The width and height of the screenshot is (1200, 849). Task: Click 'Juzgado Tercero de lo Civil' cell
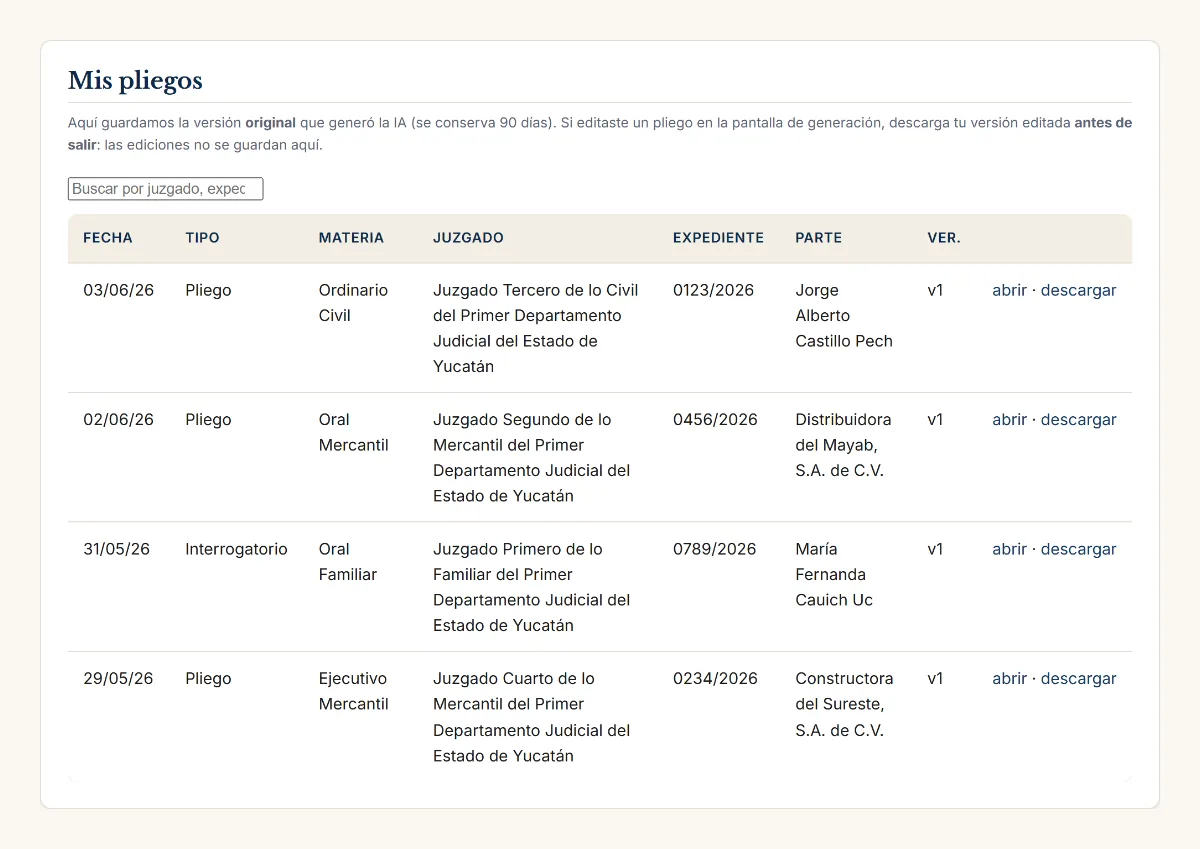pyautogui.click(x=536, y=328)
